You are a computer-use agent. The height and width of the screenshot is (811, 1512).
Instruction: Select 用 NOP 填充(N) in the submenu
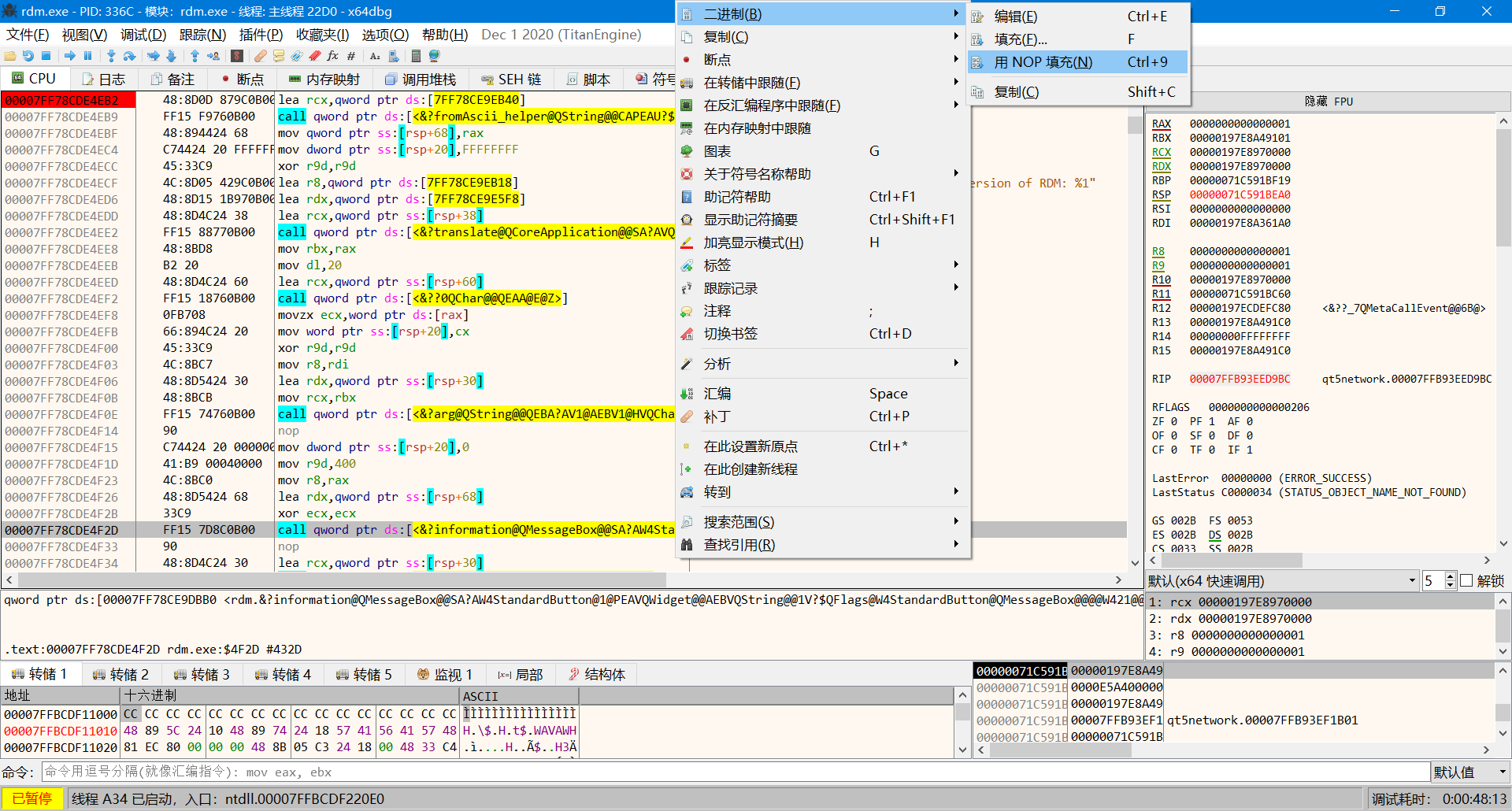[x=1078, y=62]
